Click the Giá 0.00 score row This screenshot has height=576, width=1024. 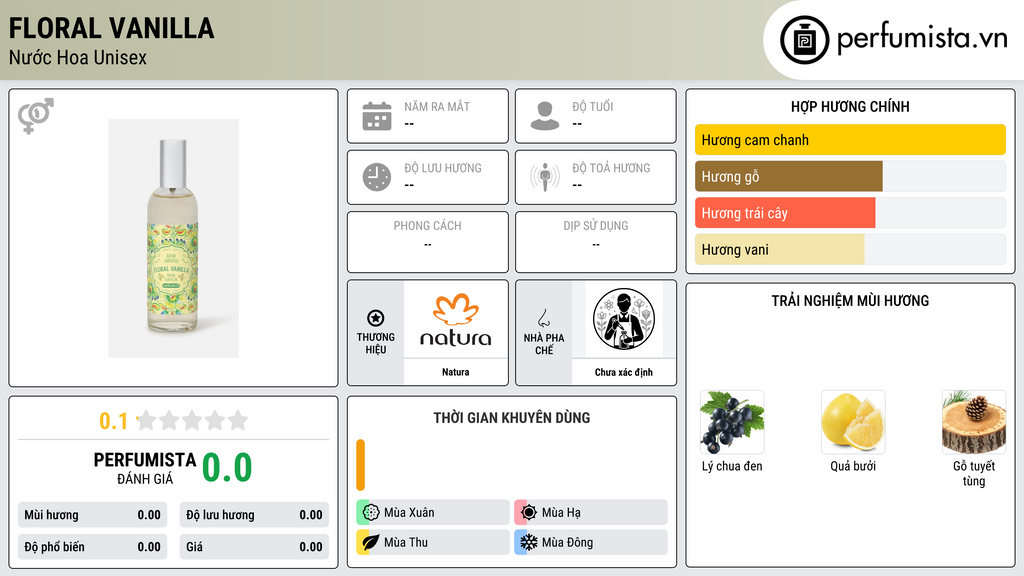(x=254, y=547)
